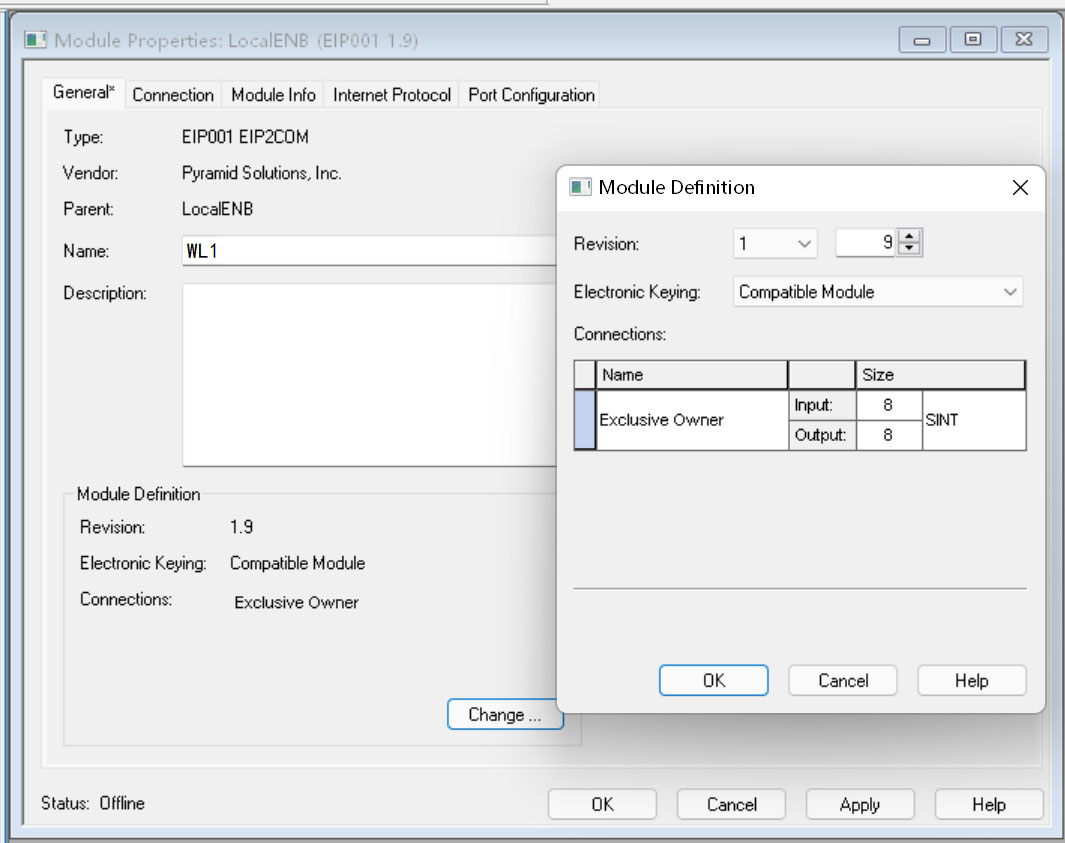
Task: Click Apply in Module Properties
Action: [x=859, y=804]
